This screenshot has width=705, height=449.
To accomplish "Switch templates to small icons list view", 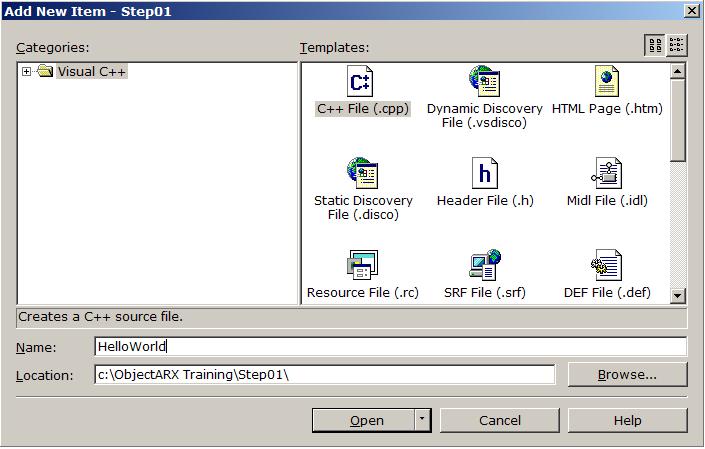I will tap(676, 45).
